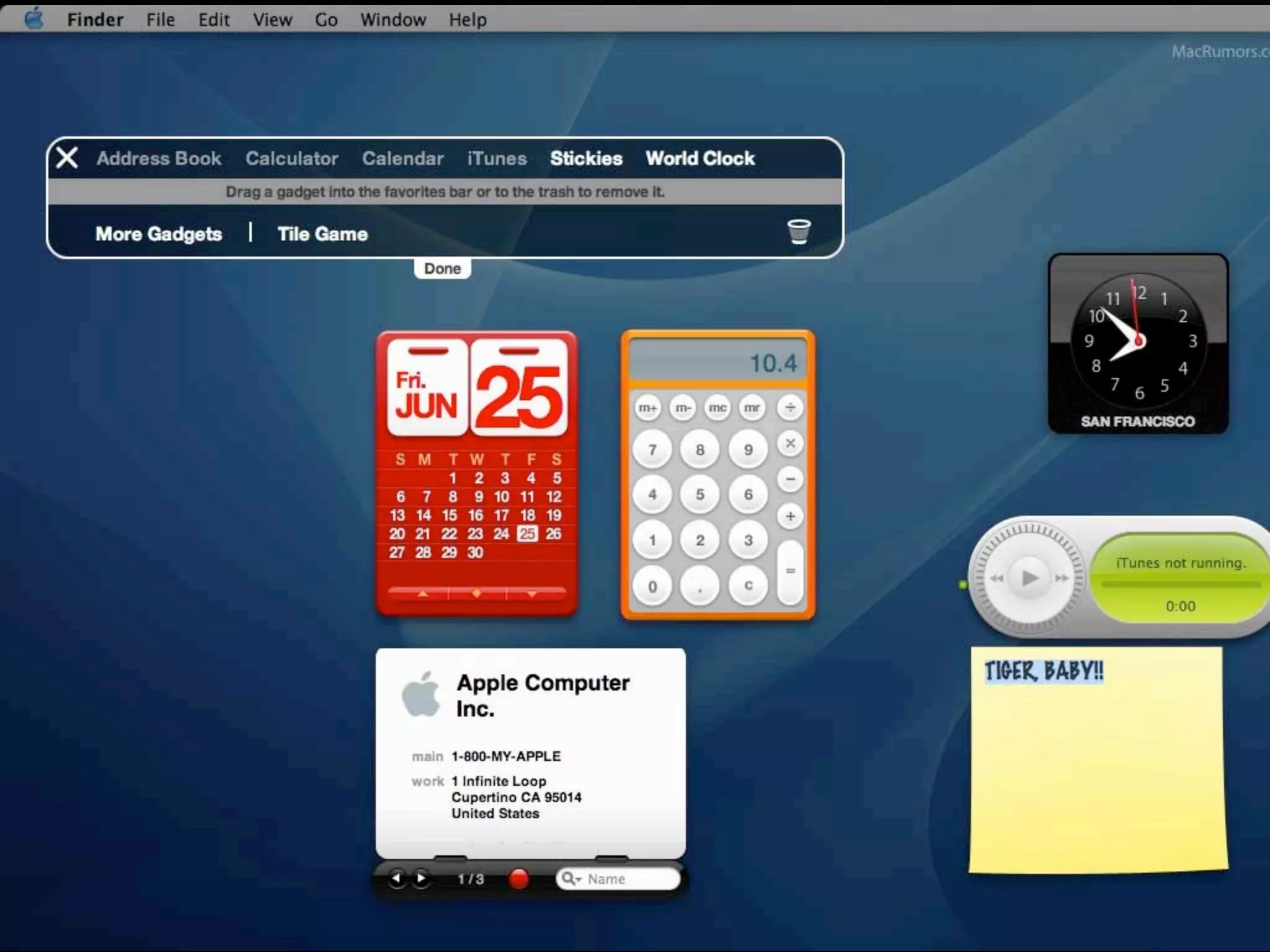Select Stickies in the favorites bar
Screen dimensions: 1270x952
(x=586, y=158)
